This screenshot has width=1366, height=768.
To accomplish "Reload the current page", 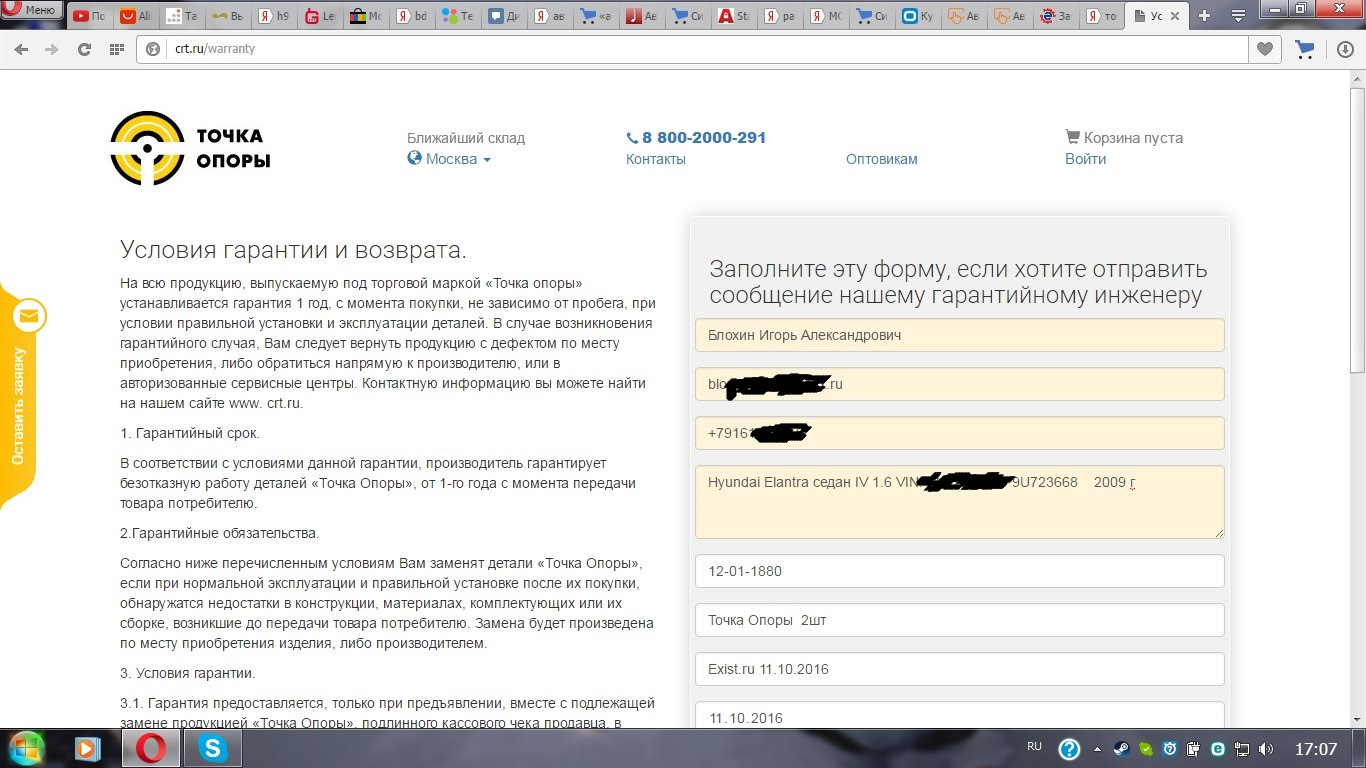I will tap(84, 49).
